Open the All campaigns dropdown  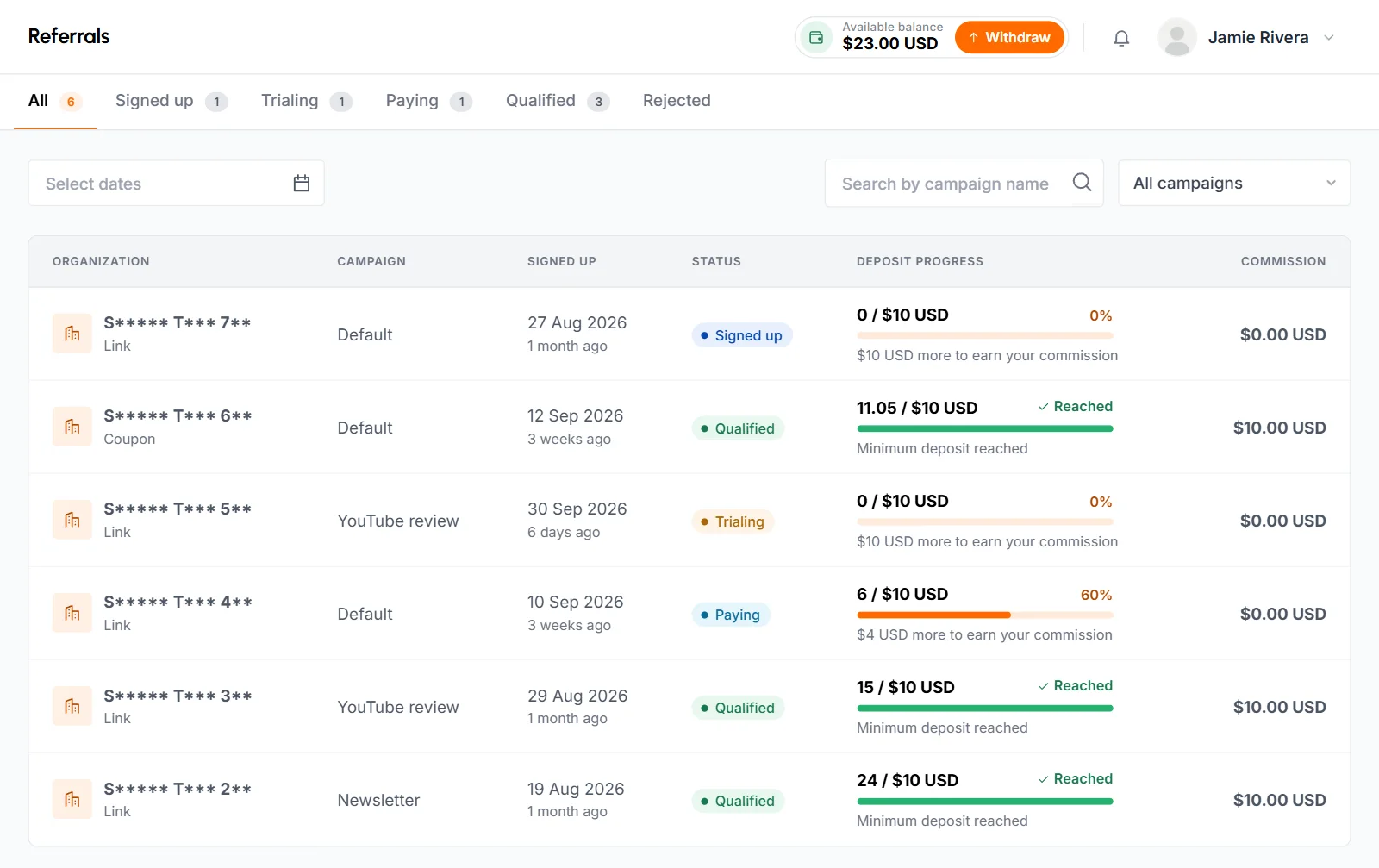click(1234, 183)
